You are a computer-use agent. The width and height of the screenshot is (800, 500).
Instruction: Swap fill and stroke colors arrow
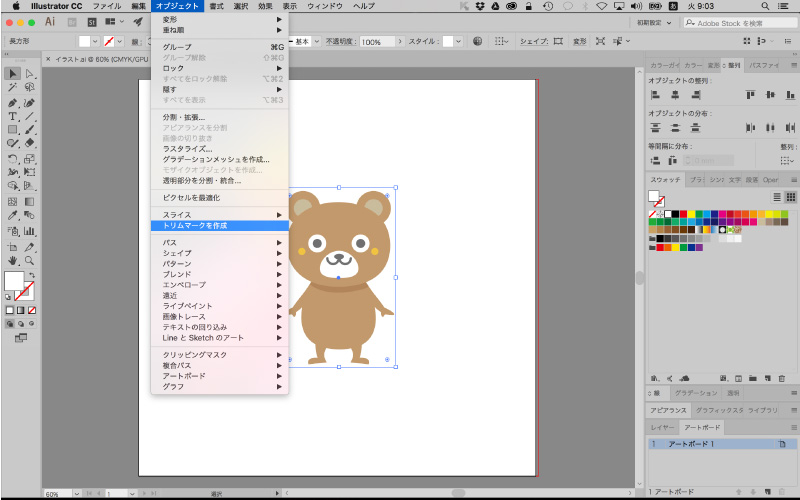coord(32,274)
